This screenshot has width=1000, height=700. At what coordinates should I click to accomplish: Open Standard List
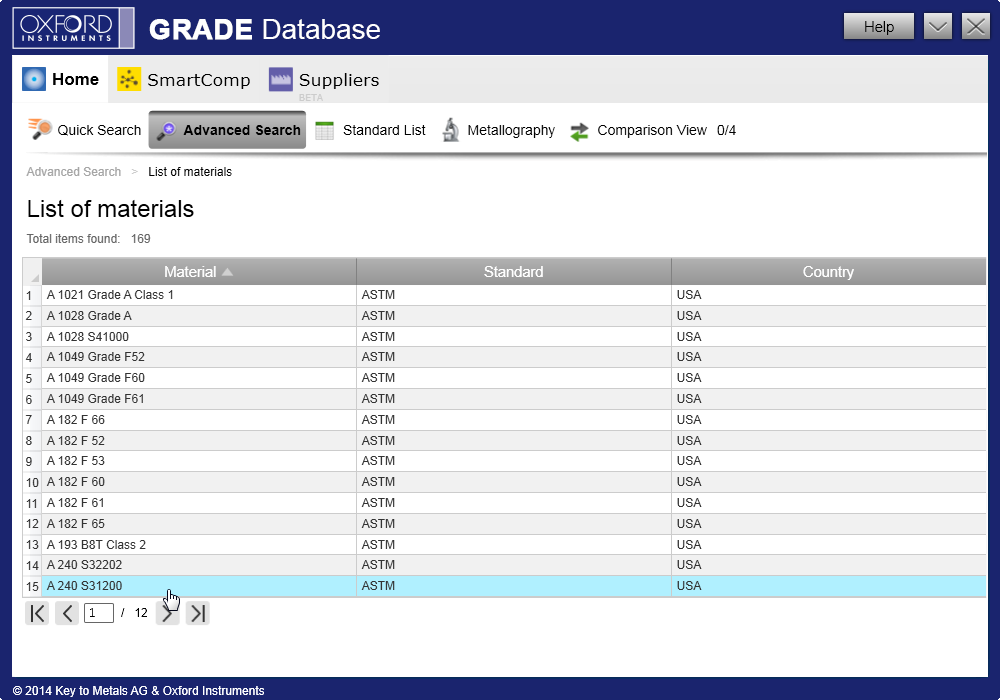371,130
